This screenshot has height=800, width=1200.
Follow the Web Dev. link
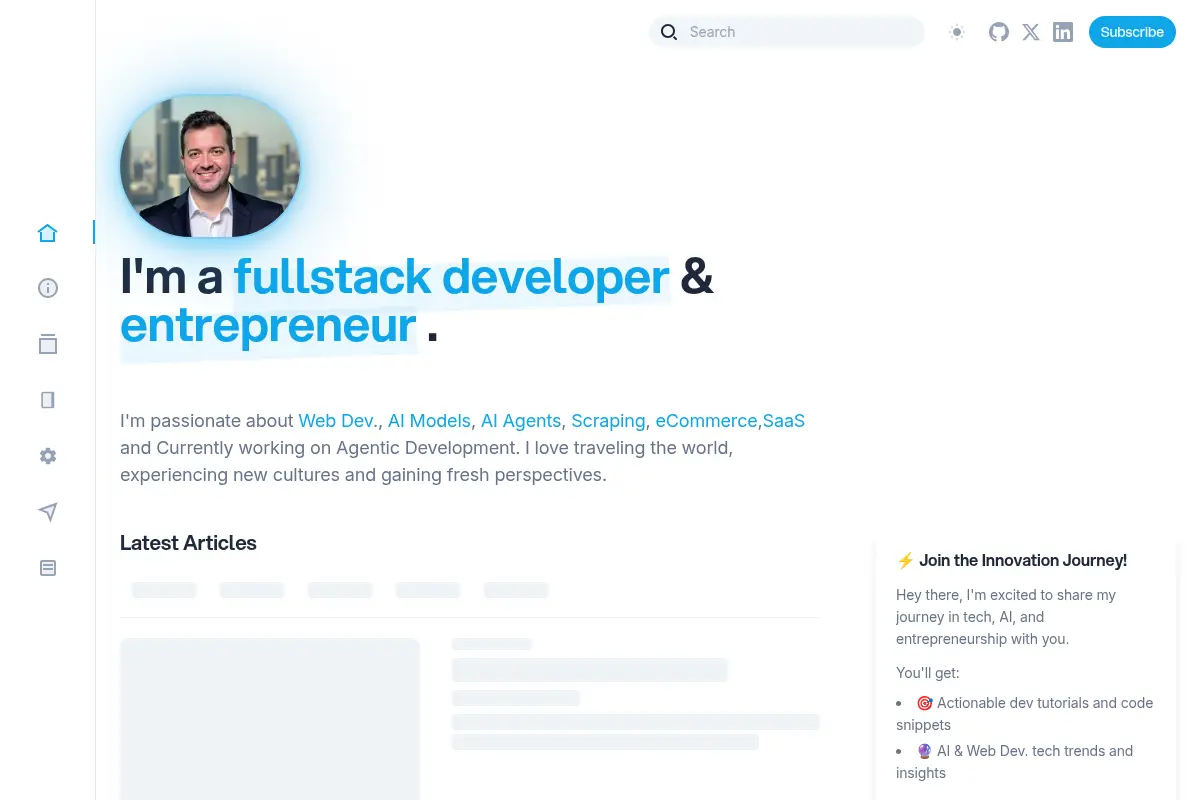[338, 421]
